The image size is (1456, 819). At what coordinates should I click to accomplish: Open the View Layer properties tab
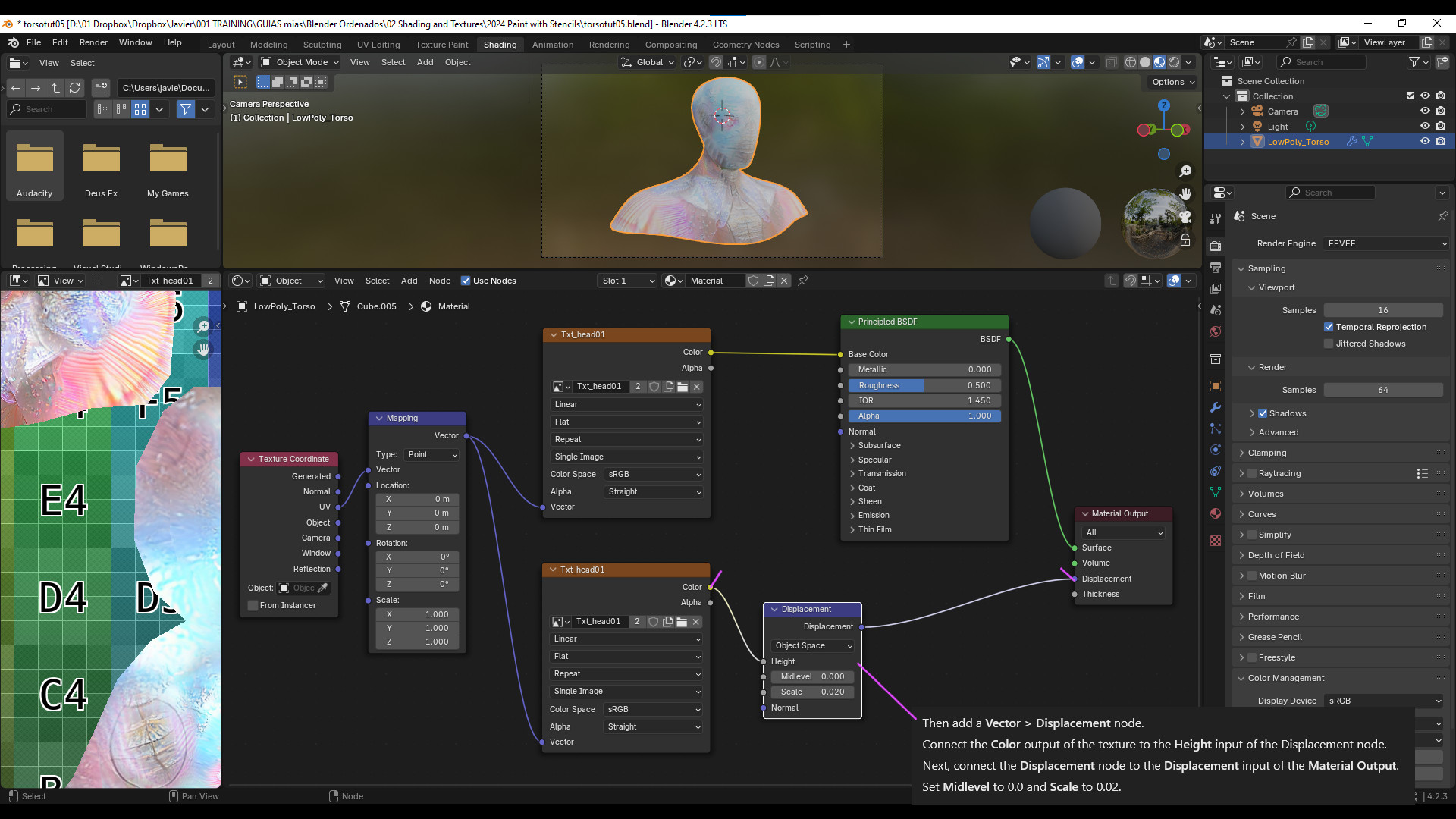pos(1216,289)
